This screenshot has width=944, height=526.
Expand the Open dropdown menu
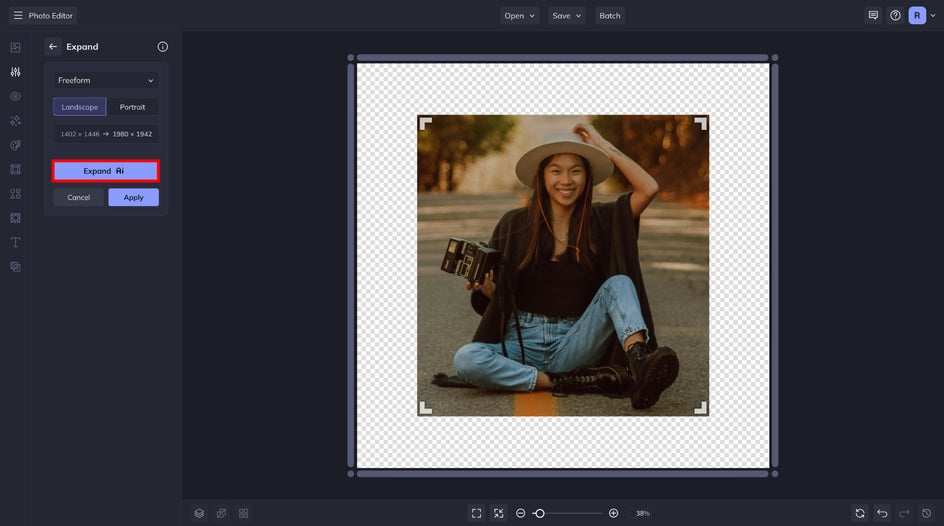[520, 16]
